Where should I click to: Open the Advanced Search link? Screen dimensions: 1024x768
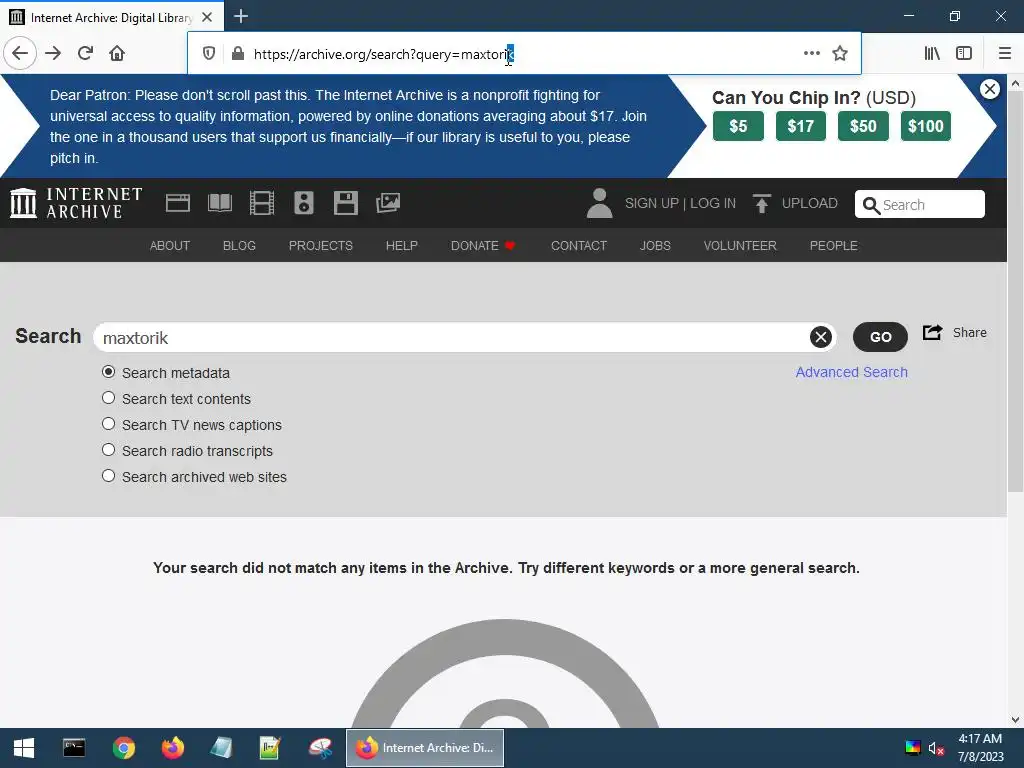point(852,372)
